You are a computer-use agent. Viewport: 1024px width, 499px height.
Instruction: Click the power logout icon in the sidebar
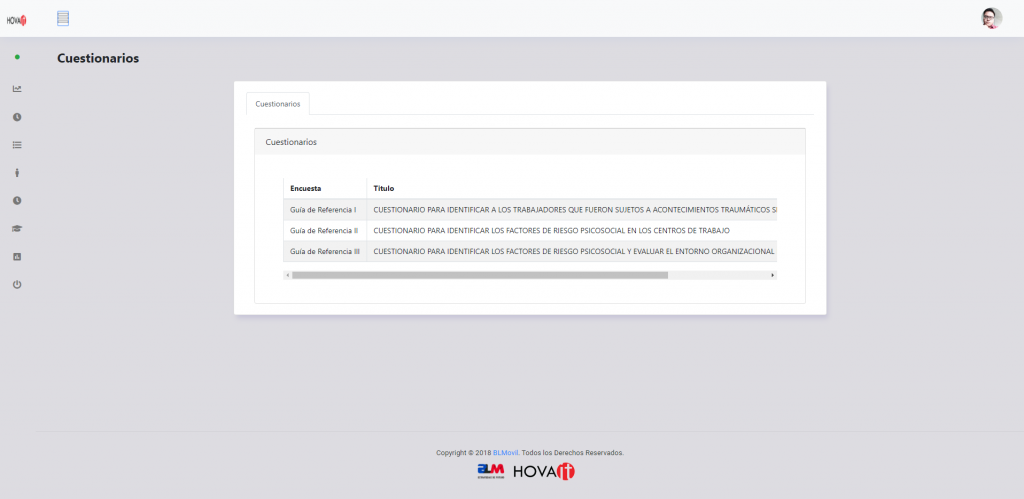pyautogui.click(x=17, y=285)
